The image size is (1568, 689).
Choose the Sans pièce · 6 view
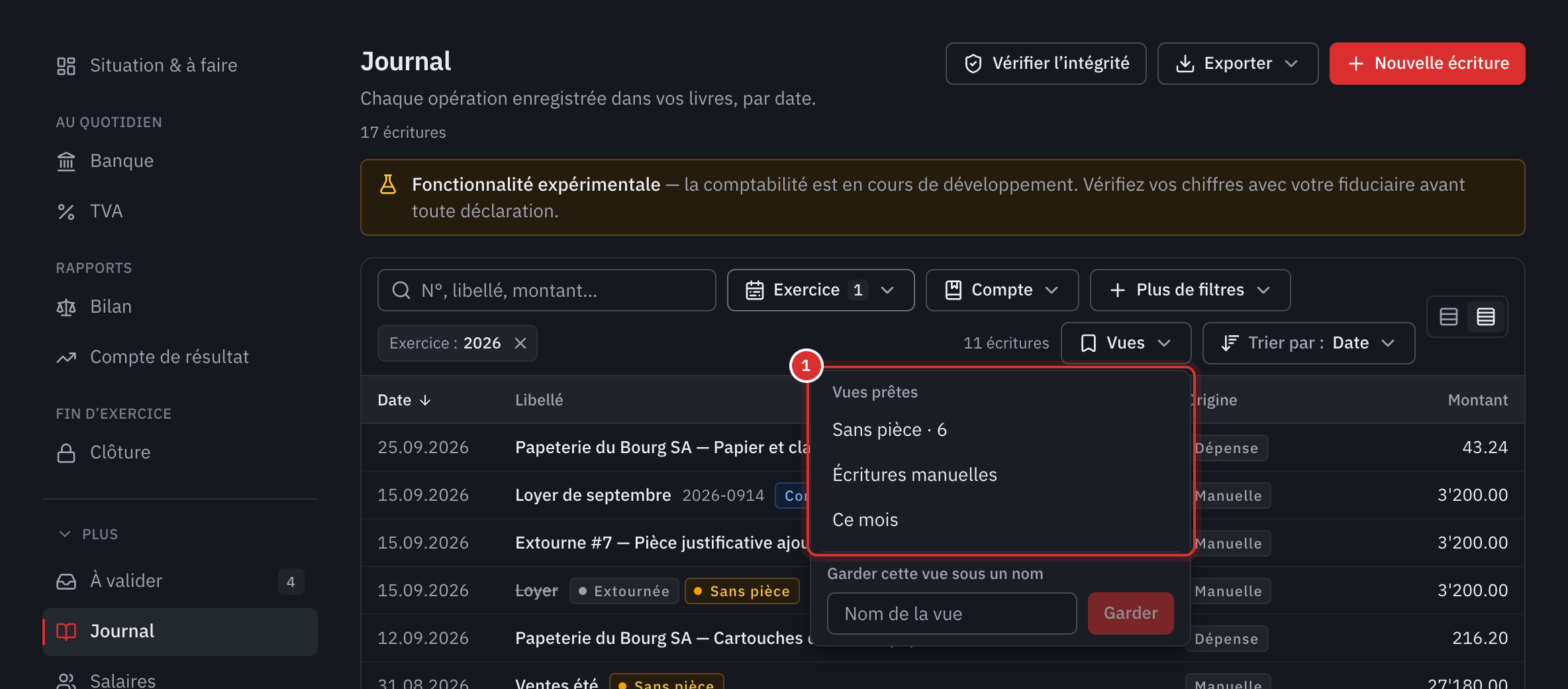click(x=1001, y=430)
